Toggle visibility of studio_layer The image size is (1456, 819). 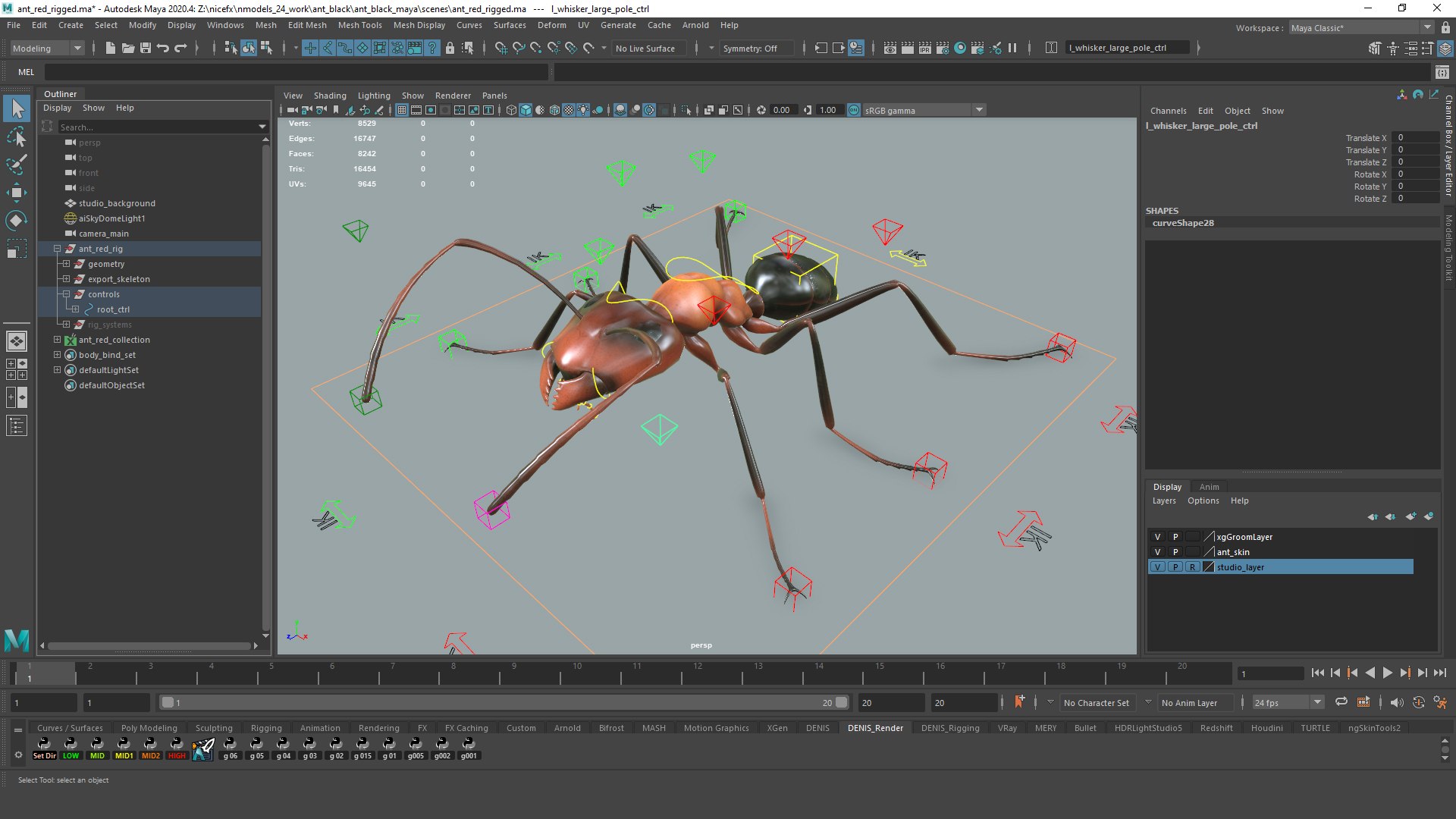coord(1157,567)
